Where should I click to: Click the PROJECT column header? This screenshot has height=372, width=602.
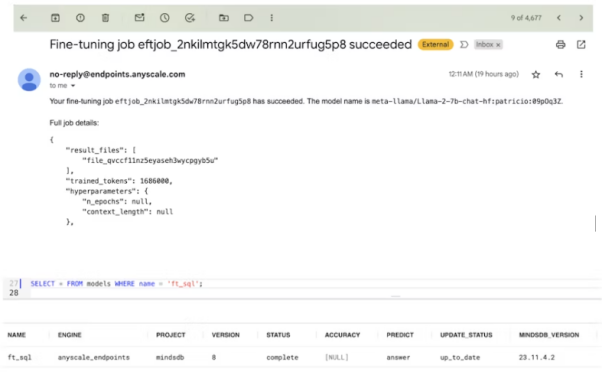(x=170, y=335)
